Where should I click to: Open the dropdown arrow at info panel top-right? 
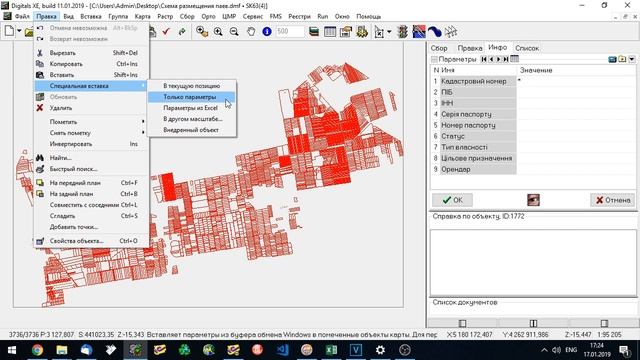(632, 60)
